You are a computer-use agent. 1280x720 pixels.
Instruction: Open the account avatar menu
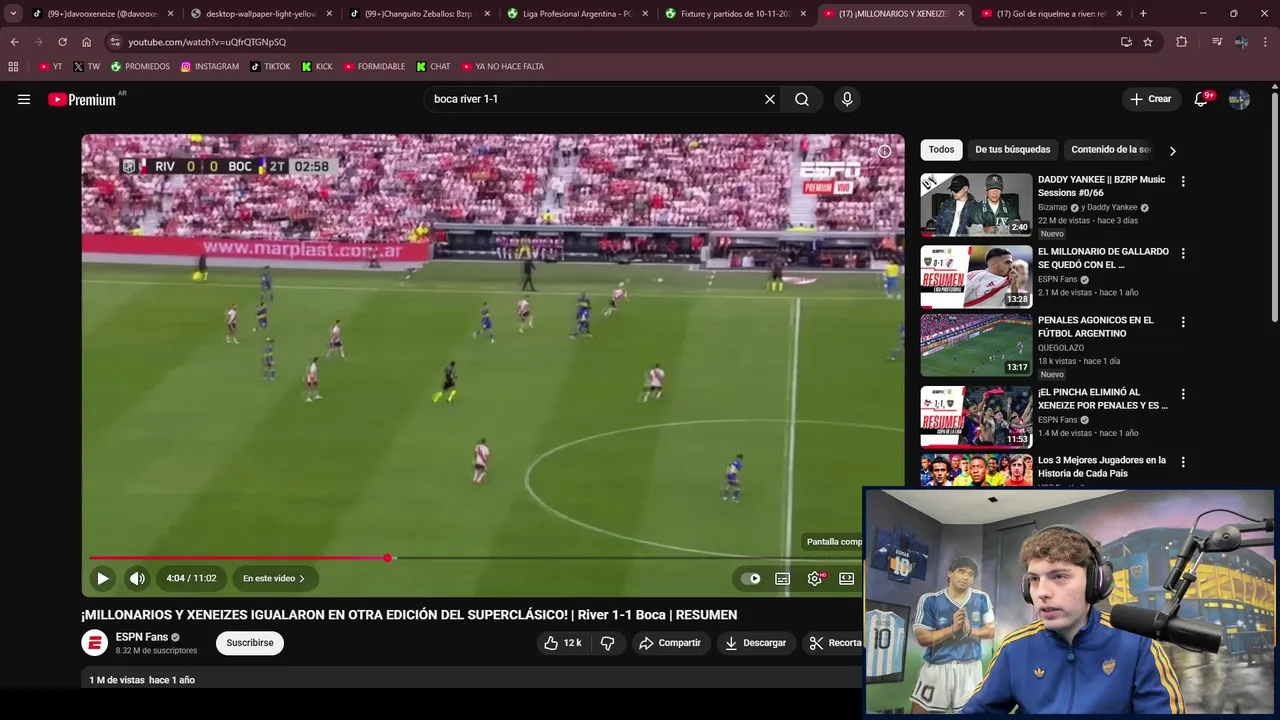1239,99
